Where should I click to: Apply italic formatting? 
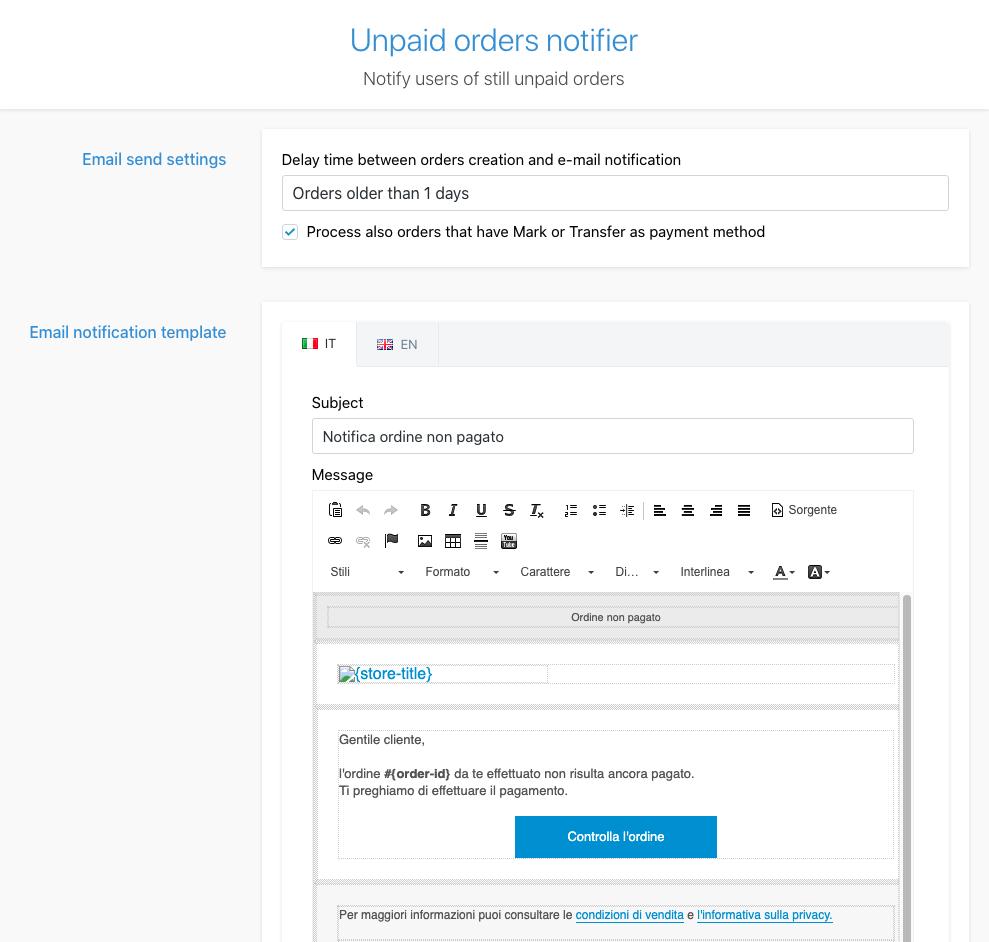[453, 510]
